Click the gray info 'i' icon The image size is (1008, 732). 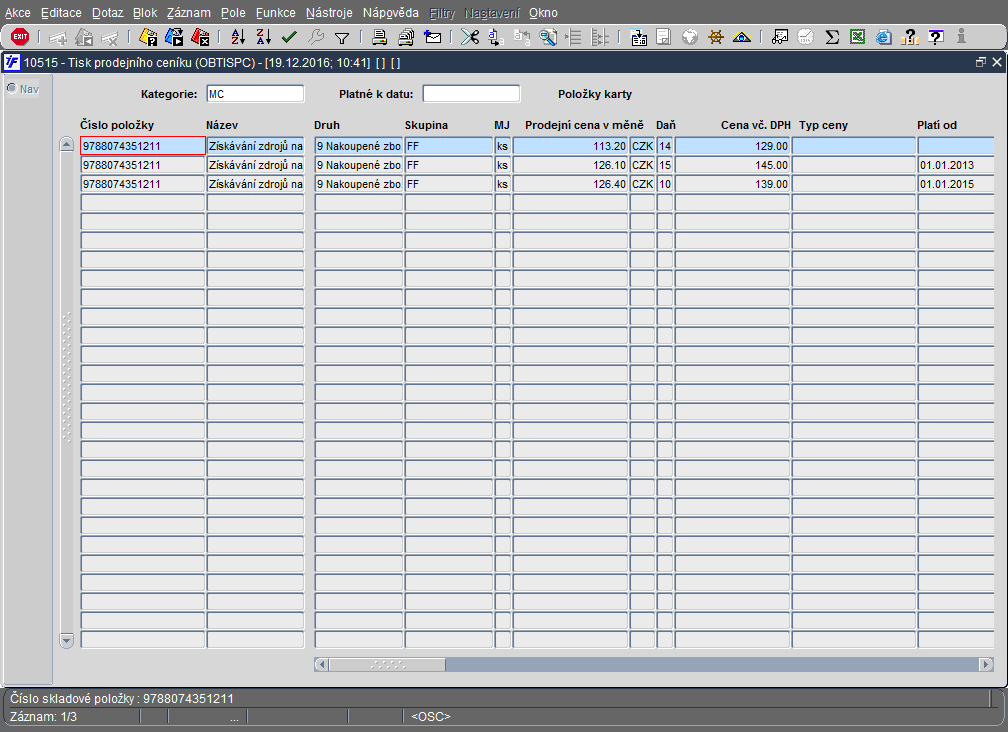click(961, 36)
